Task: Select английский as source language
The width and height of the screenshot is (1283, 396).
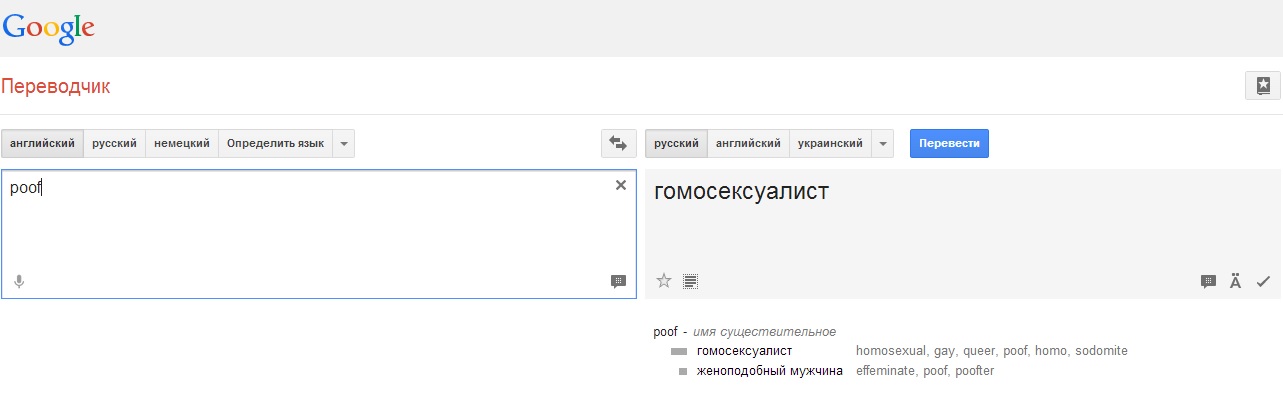Action: click(x=42, y=144)
